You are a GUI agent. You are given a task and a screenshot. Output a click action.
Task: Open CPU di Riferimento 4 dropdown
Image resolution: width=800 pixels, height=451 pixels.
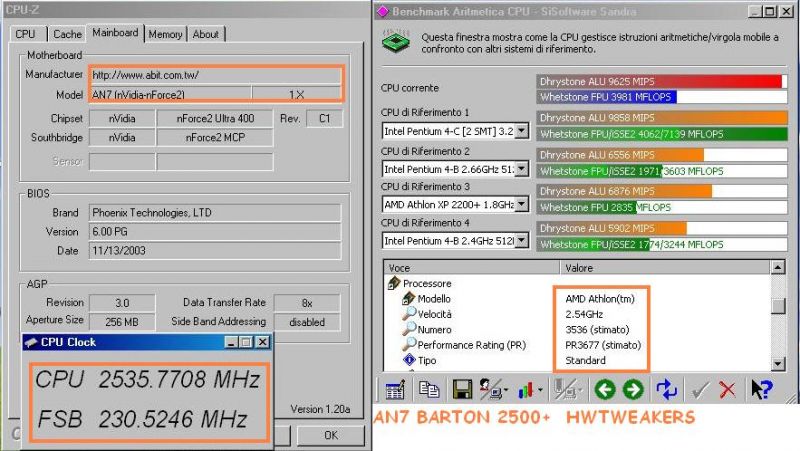point(521,240)
